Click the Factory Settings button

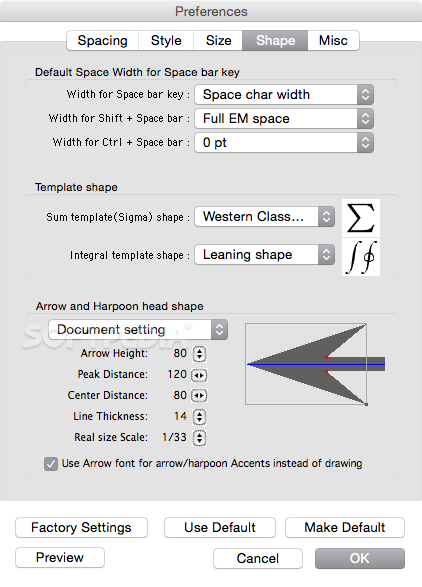[81, 527]
